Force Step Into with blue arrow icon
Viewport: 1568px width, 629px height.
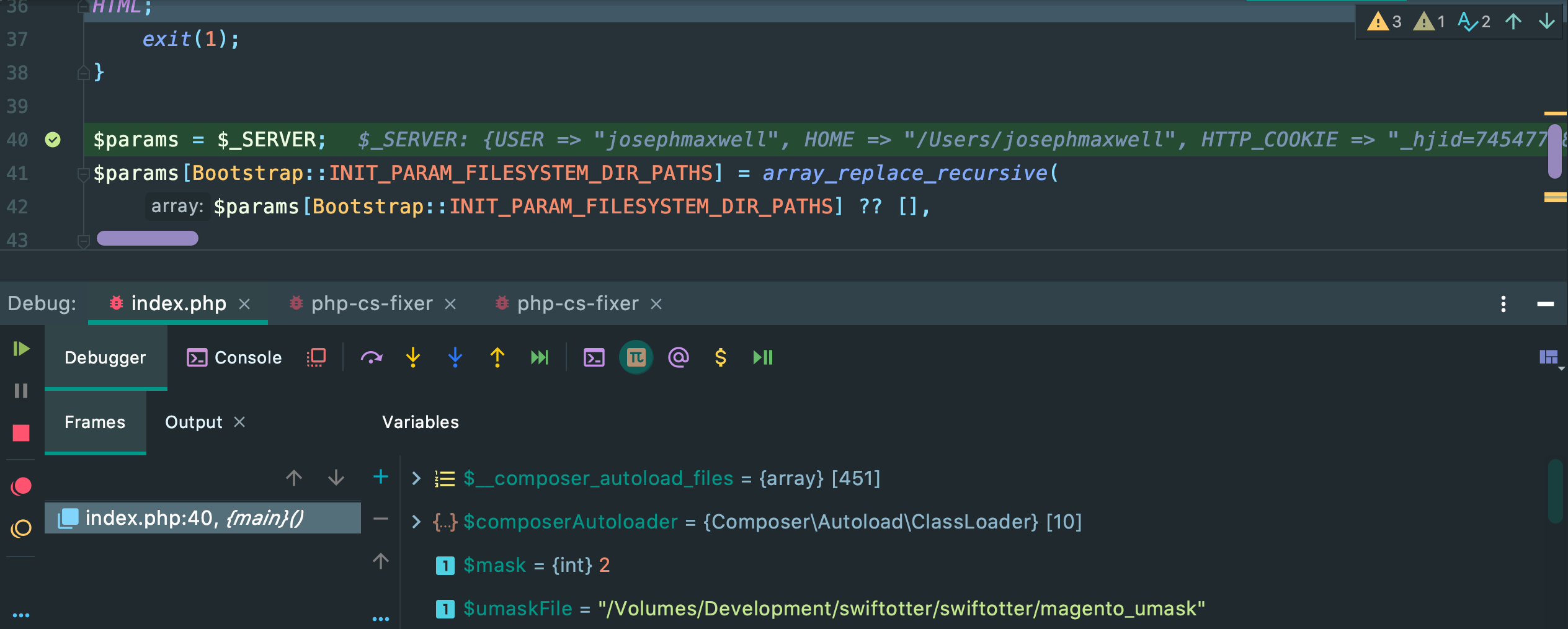[x=455, y=357]
